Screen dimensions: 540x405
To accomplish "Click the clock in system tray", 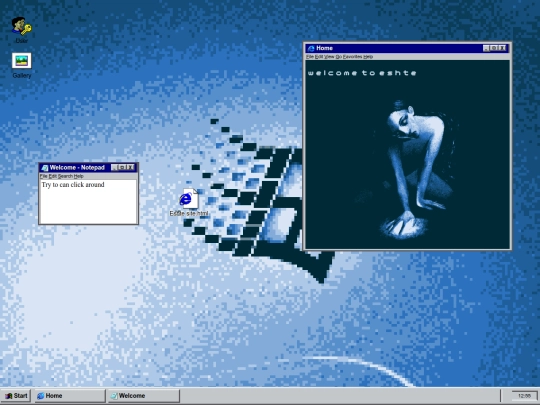I will click(524, 396).
